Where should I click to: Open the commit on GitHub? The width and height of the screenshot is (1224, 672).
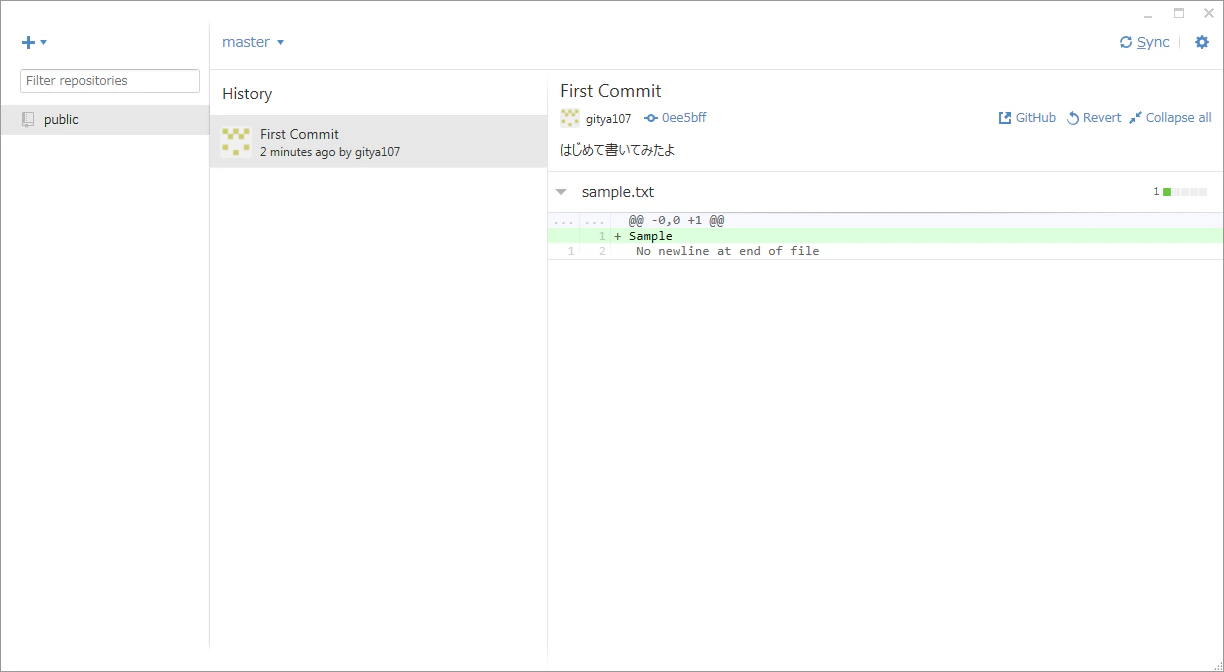[1027, 118]
